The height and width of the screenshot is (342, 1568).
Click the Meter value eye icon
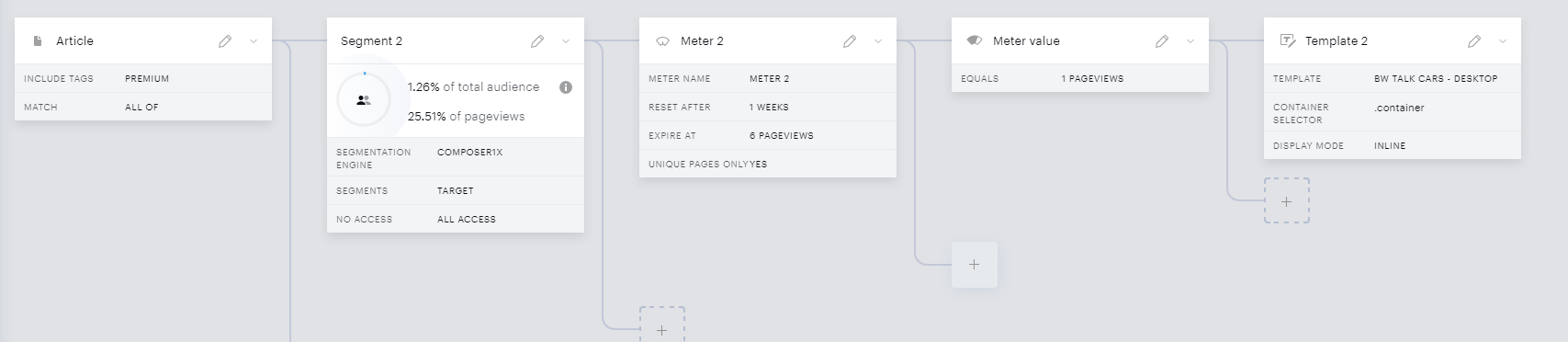(975, 41)
